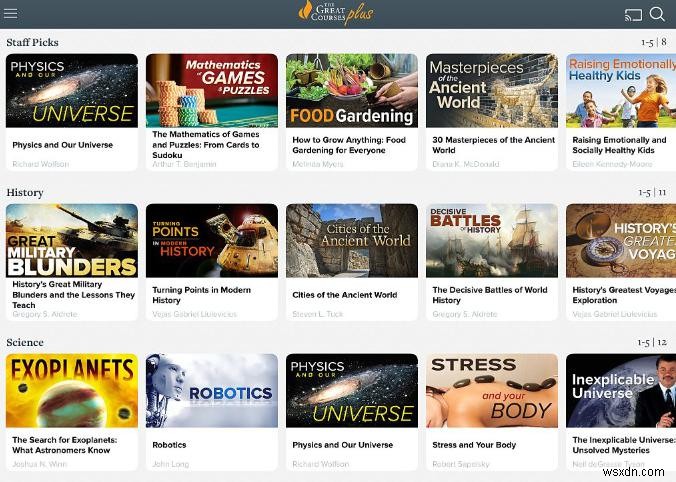Click 'Turning Points in Modern History' title text
676x482 pixels.
click(201, 295)
